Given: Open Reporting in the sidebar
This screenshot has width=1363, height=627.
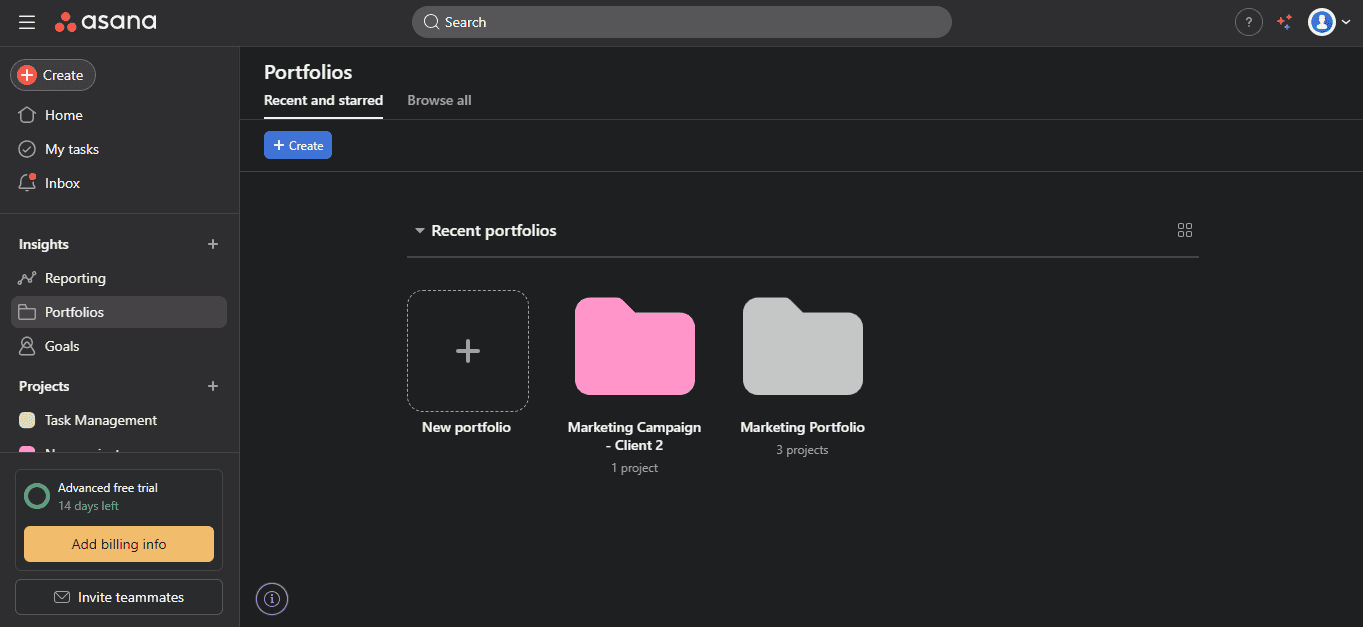Looking at the screenshot, I should pos(75,278).
